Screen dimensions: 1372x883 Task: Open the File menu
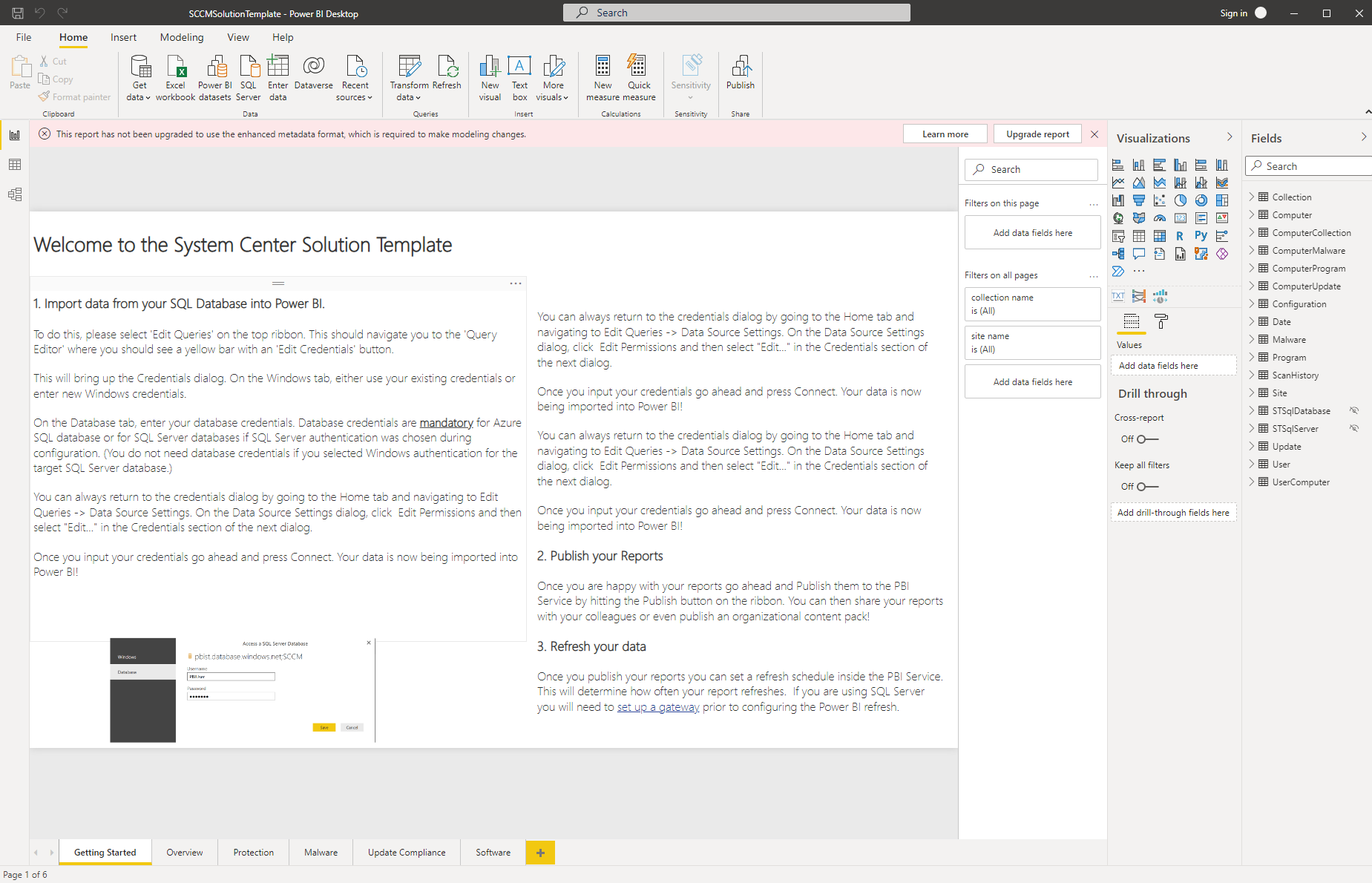pyautogui.click(x=24, y=37)
